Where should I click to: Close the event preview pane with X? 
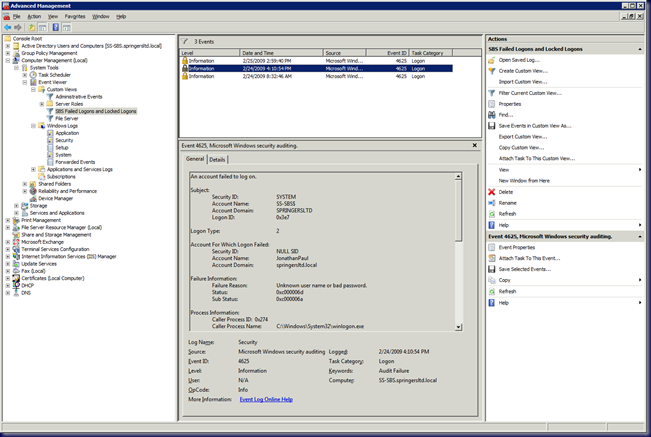(x=473, y=146)
